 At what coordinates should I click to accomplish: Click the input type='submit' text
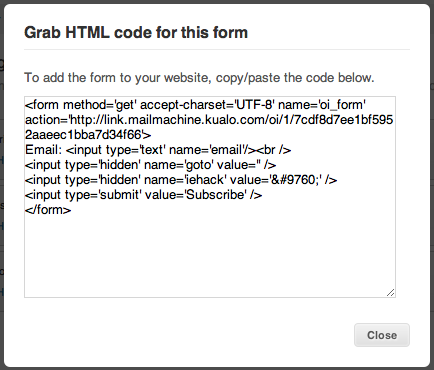click(x=82, y=195)
